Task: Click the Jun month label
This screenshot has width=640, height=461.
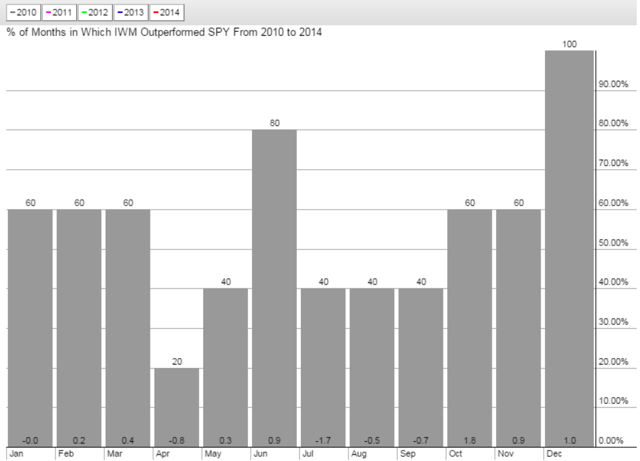Action: 260,454
